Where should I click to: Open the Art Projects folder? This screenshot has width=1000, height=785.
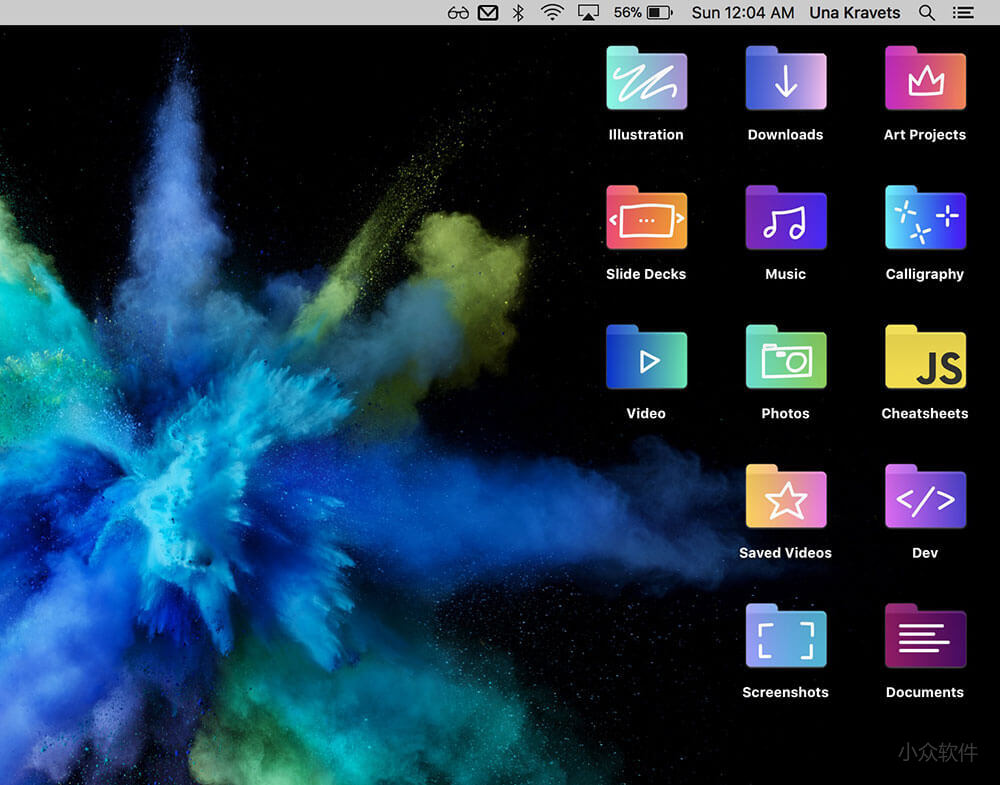point(924,78)
